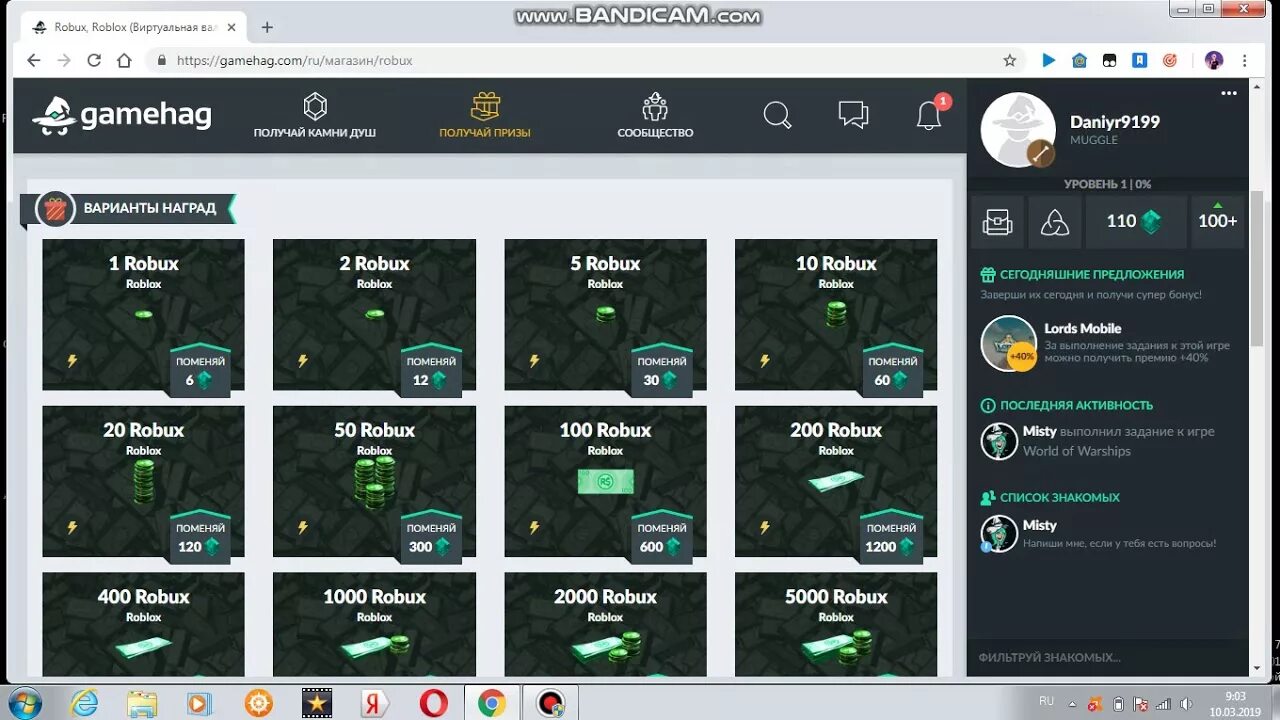Click the 100+ rank indicator
1280x720 pixels.
(1217, 222)
